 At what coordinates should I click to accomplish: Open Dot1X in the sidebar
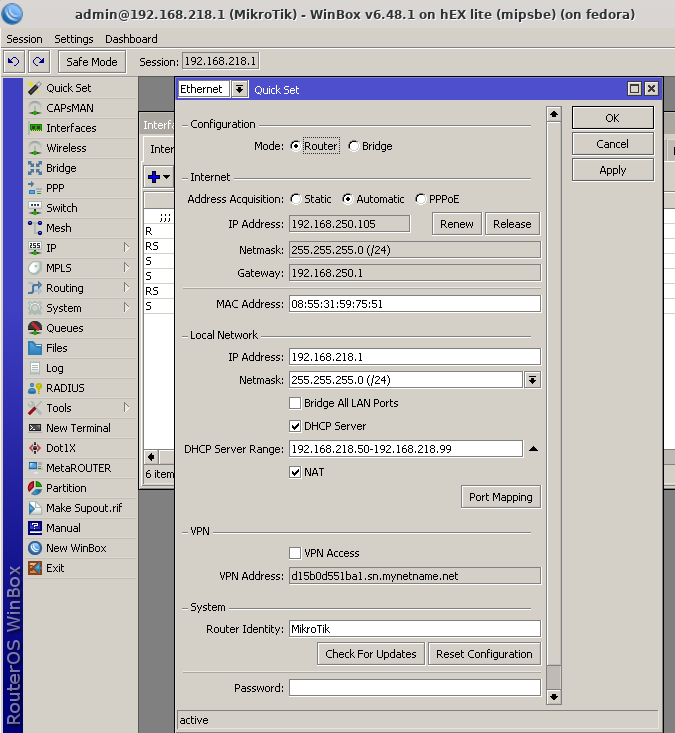[x=80, y=448]
